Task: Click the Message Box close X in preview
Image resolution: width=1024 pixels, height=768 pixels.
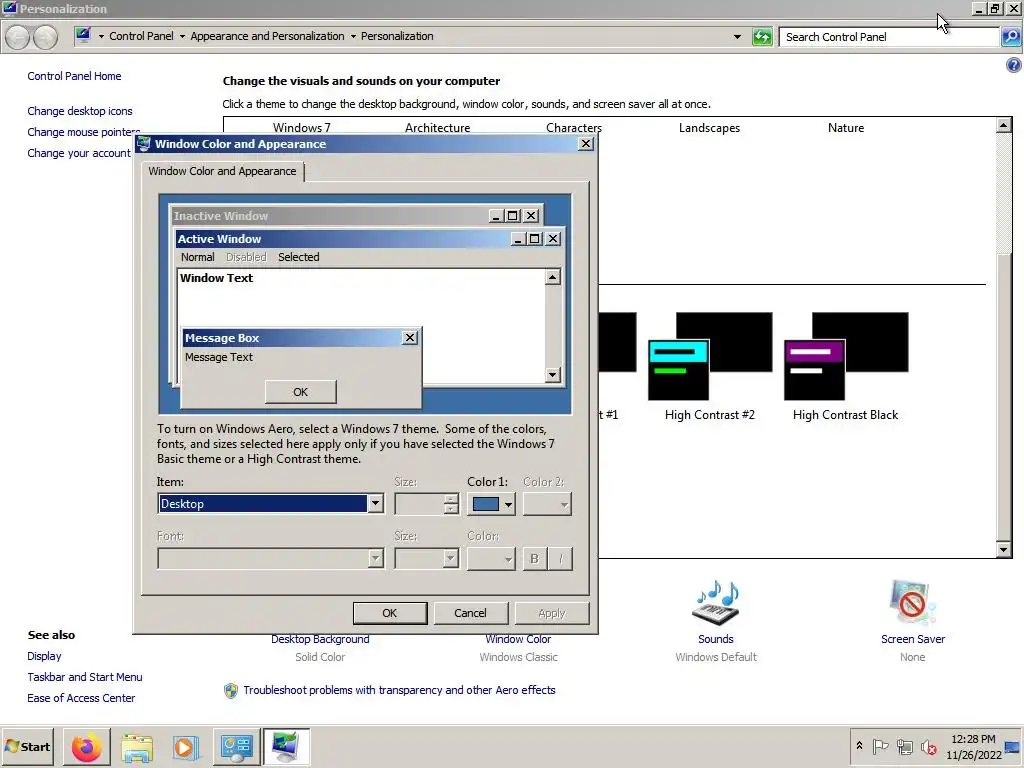Action: pos(409,338)
